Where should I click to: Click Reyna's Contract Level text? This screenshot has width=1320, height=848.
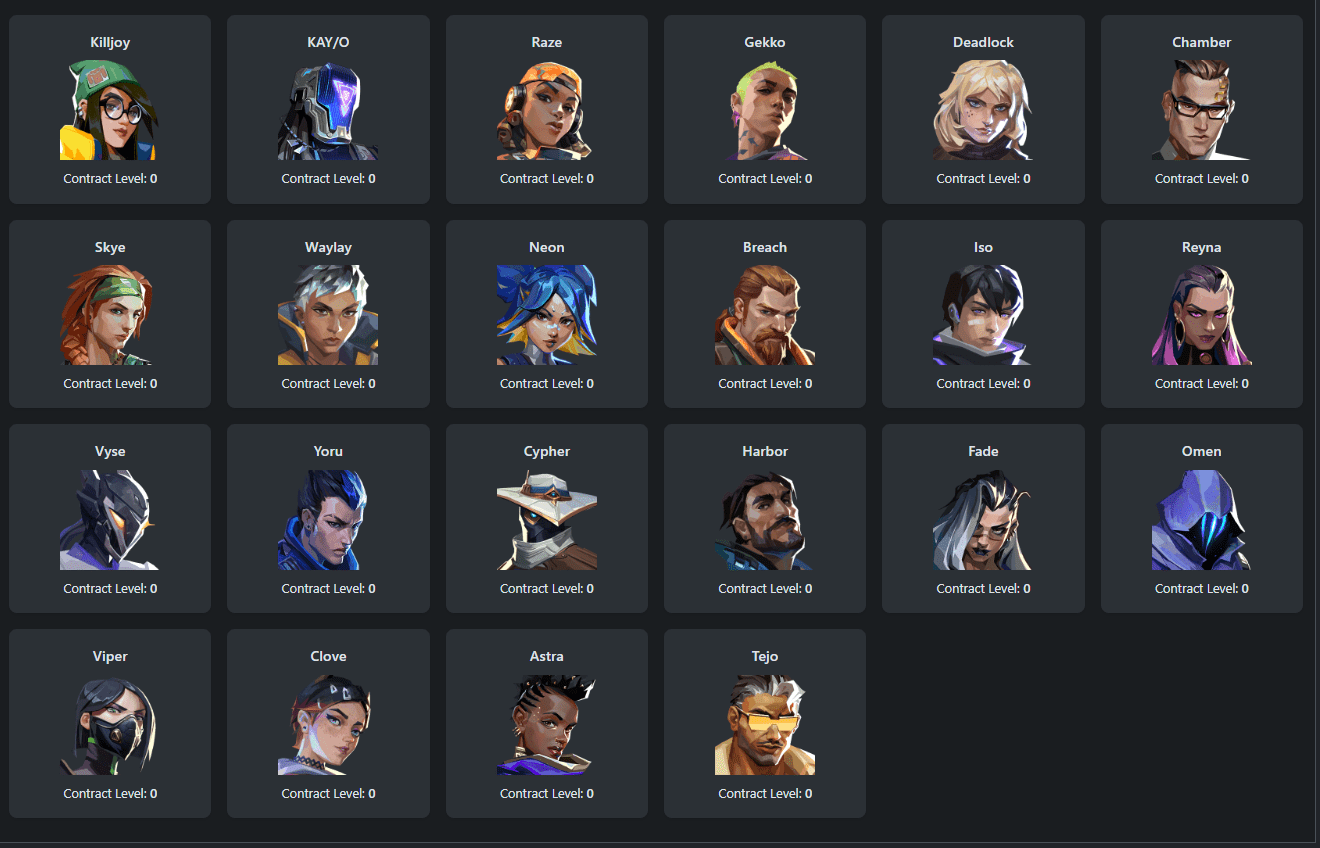click(x=1202, y=383)
